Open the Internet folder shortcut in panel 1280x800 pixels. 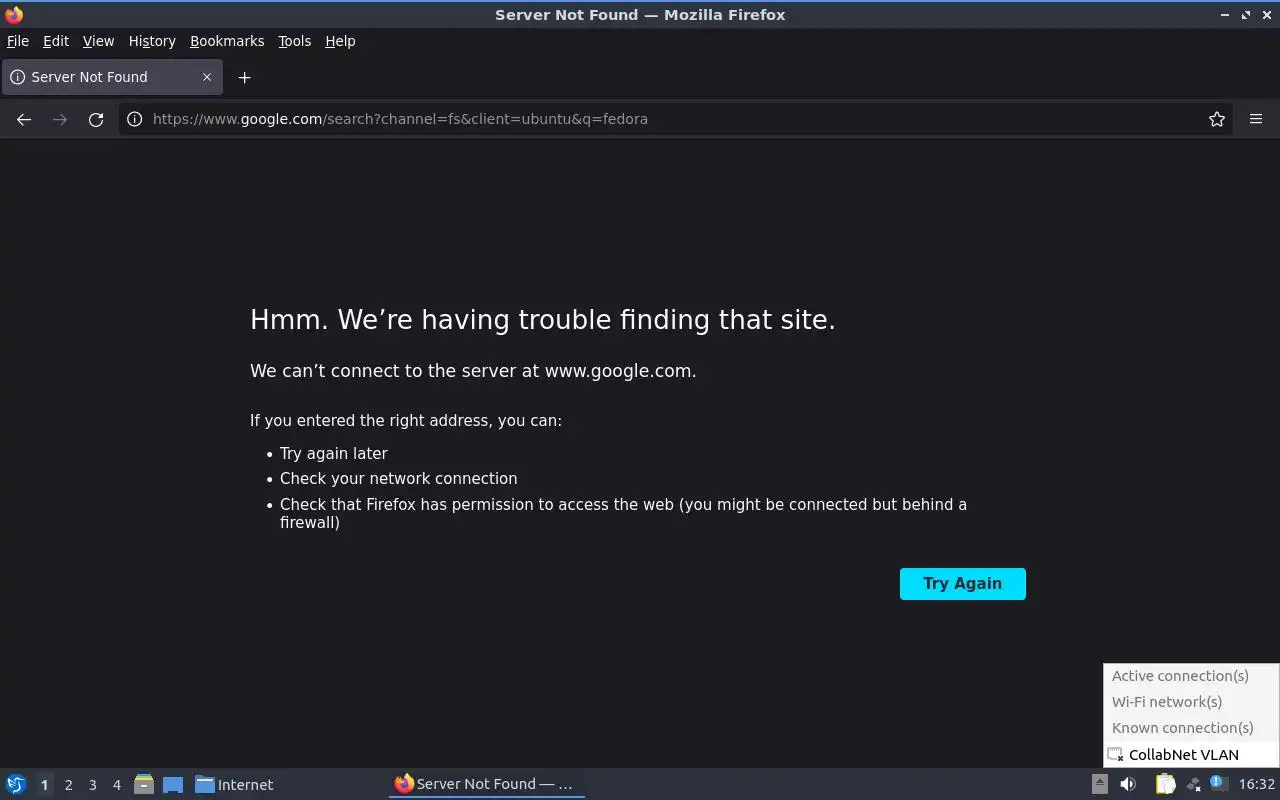pos(234,785)
